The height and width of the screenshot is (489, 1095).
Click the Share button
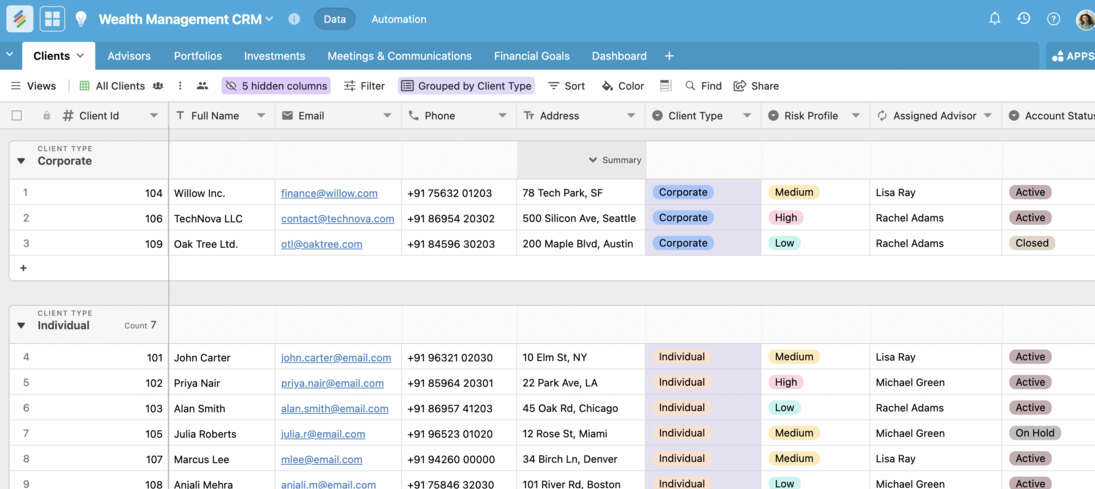pyautogui.click(x=756, y=86)
